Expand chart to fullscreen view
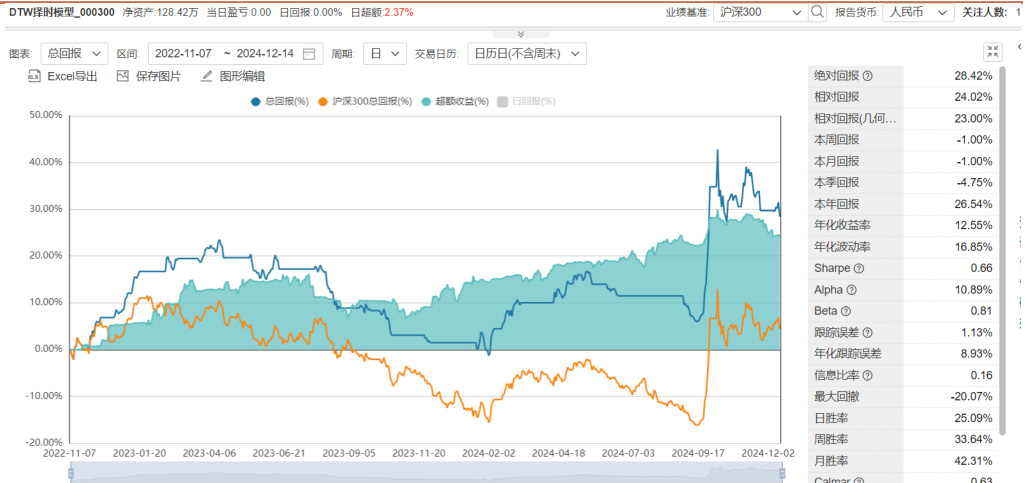This screenshot has width=1029, height=483. (992, 53)
